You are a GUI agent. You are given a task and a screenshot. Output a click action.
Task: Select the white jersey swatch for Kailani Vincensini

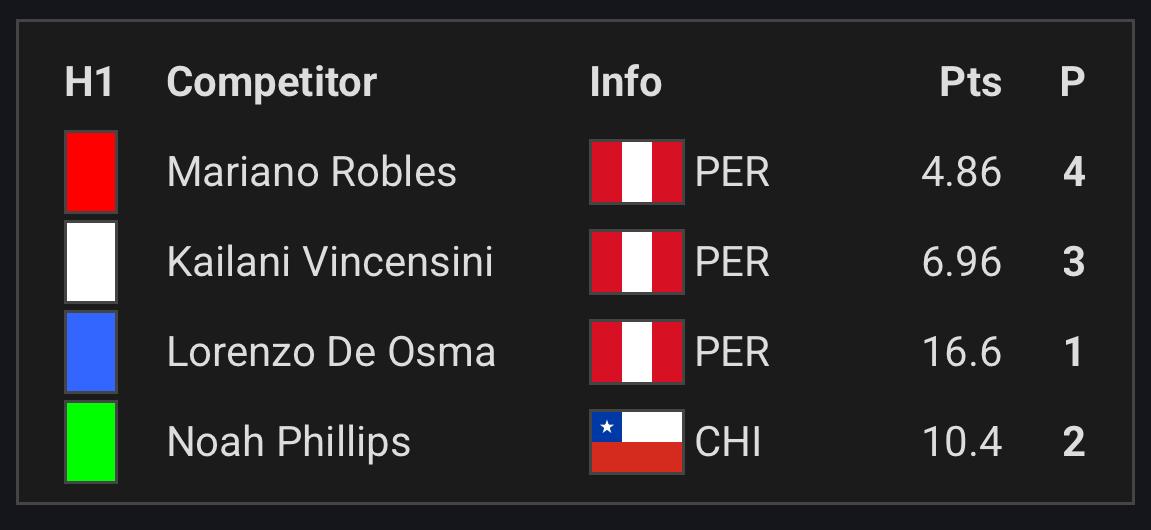click(x=91, y=262)
